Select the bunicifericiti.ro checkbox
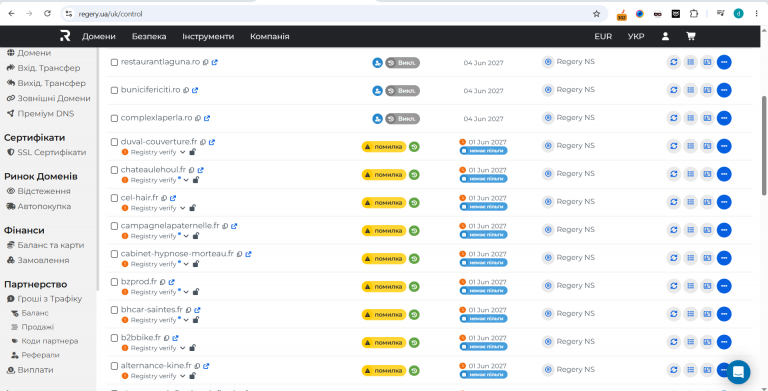 pyautogui.click(x=114, y=91)
